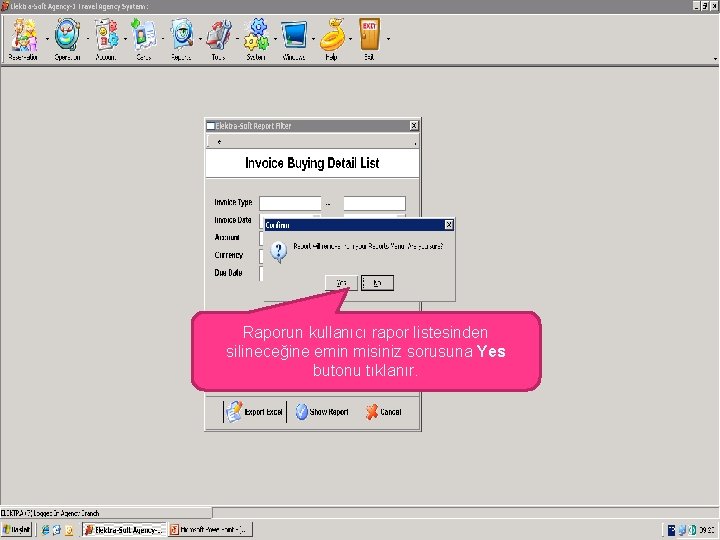Expand the Reservation dropdown arrow

[x=47, y=39]
